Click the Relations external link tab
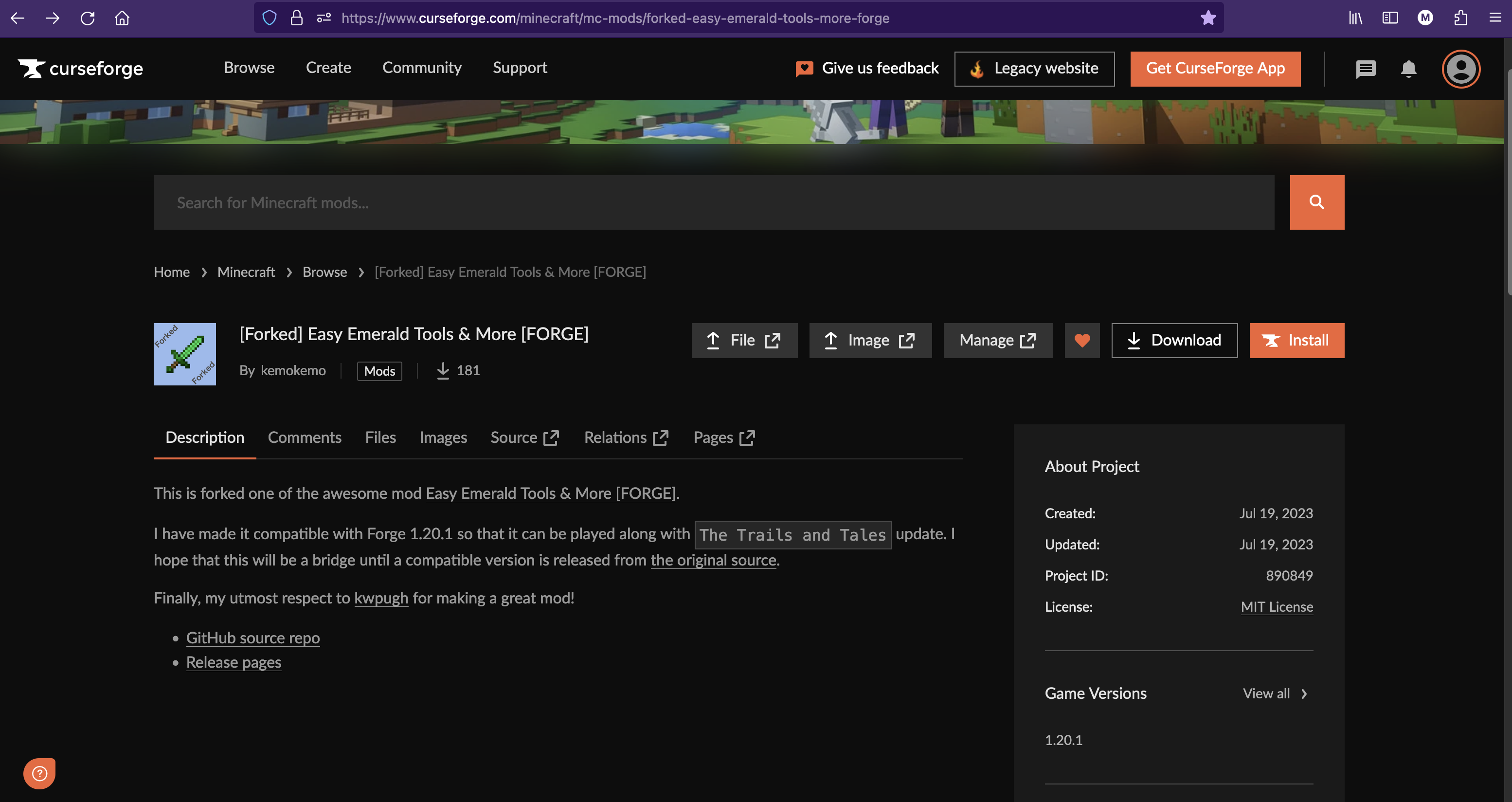This screenshot has height=802, width=1512. tap(625, 437)
